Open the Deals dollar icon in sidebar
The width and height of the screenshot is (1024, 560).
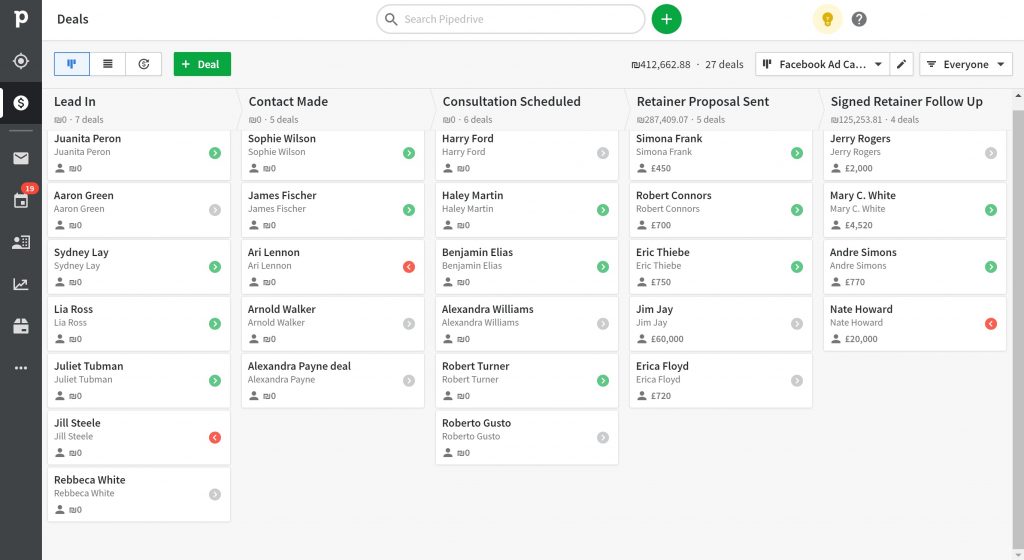click(x=21, y=102)
